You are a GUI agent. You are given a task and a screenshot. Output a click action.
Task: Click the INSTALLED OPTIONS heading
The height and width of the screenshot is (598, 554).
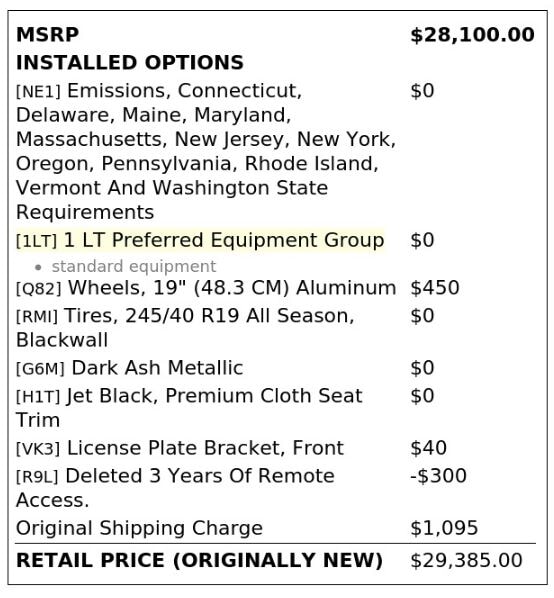pos(130,63)
